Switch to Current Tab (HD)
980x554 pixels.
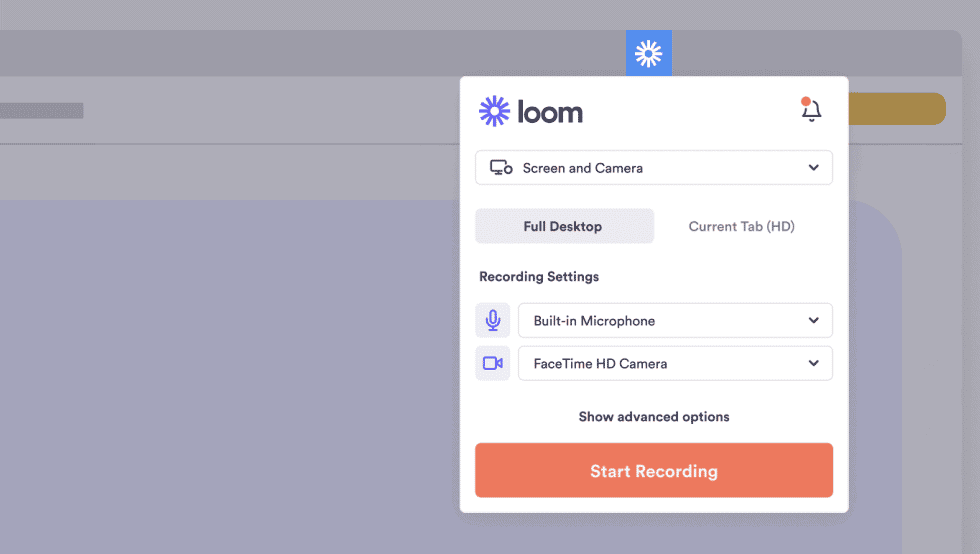pyautogui.click(x=741, y=226)
